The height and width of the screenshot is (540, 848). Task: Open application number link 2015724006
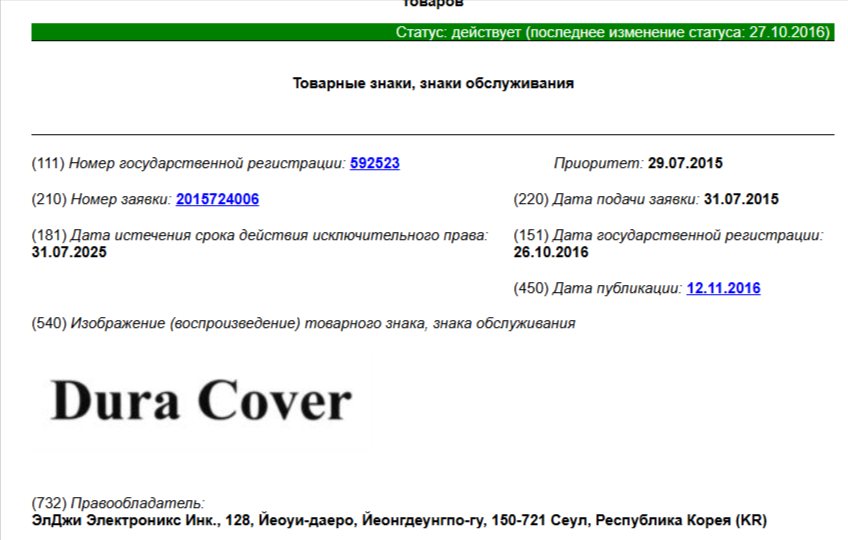pos(217,199)
